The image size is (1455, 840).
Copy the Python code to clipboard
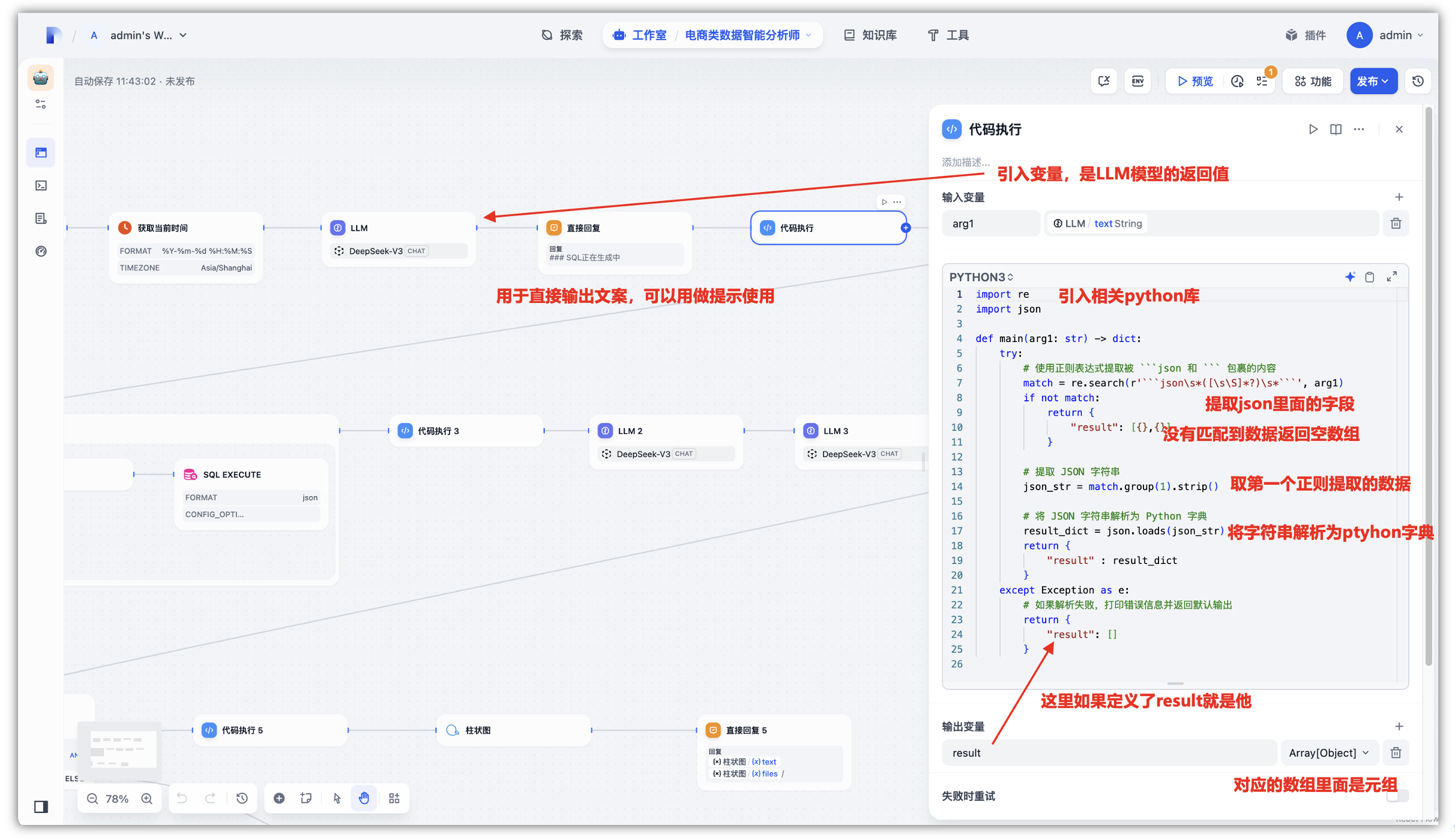(x=1370, y=277)
